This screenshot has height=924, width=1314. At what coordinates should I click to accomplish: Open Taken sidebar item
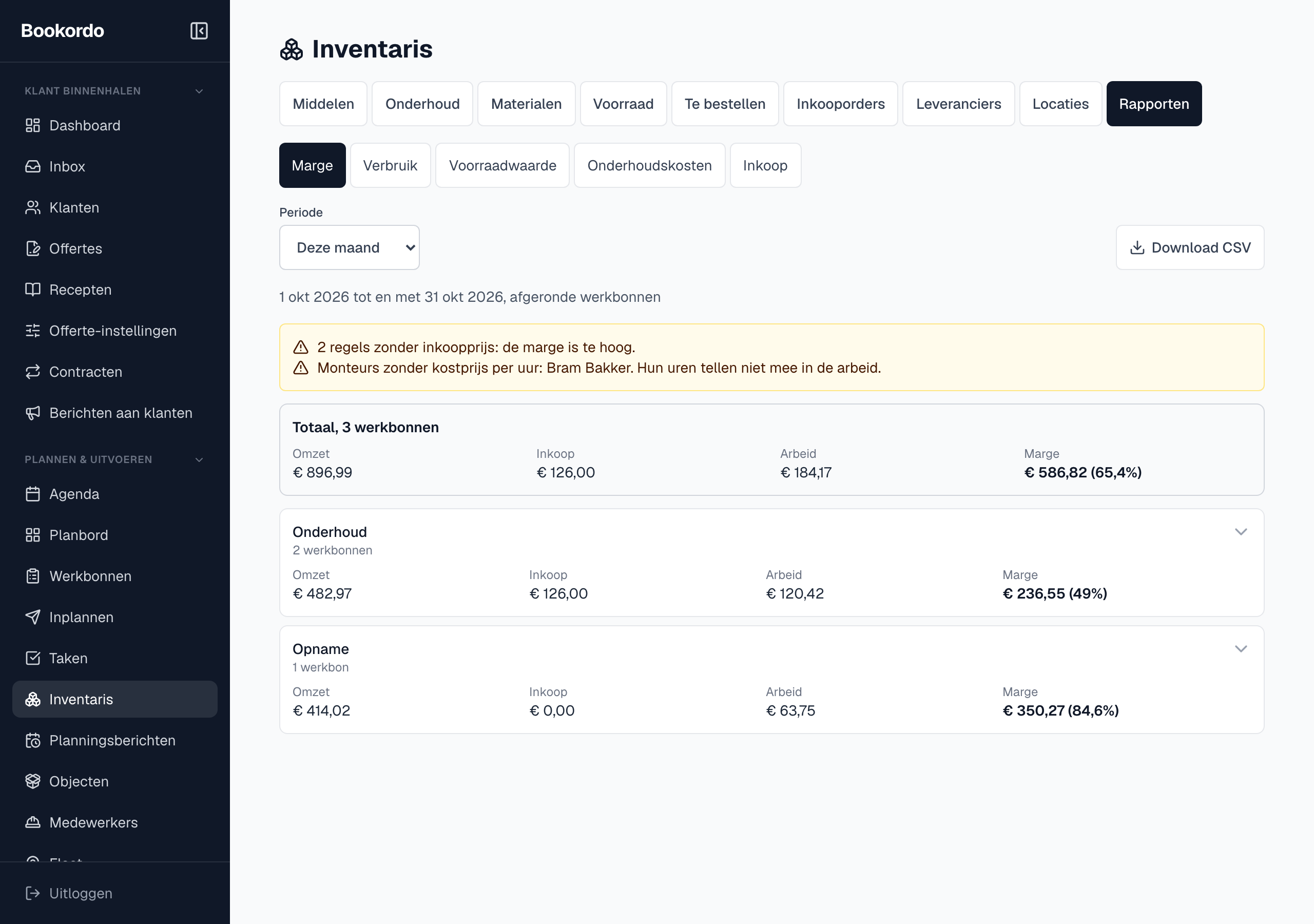point(115,659)
